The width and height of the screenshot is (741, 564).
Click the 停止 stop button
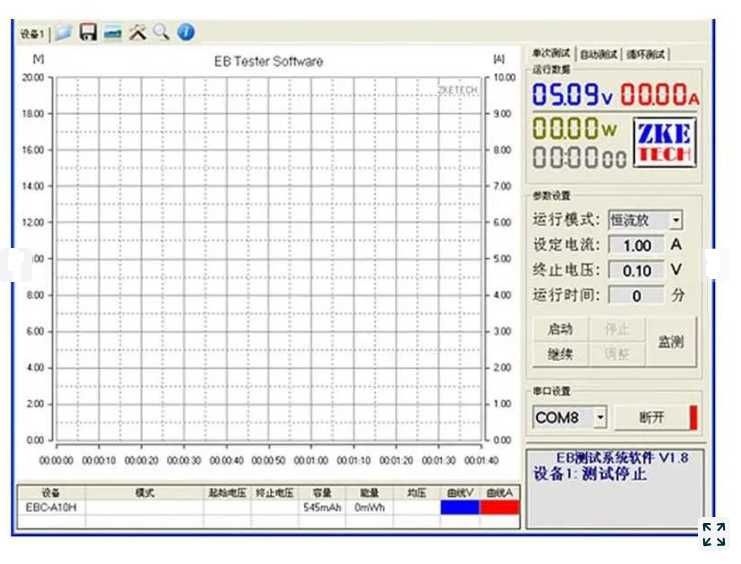tap(617, 329)
